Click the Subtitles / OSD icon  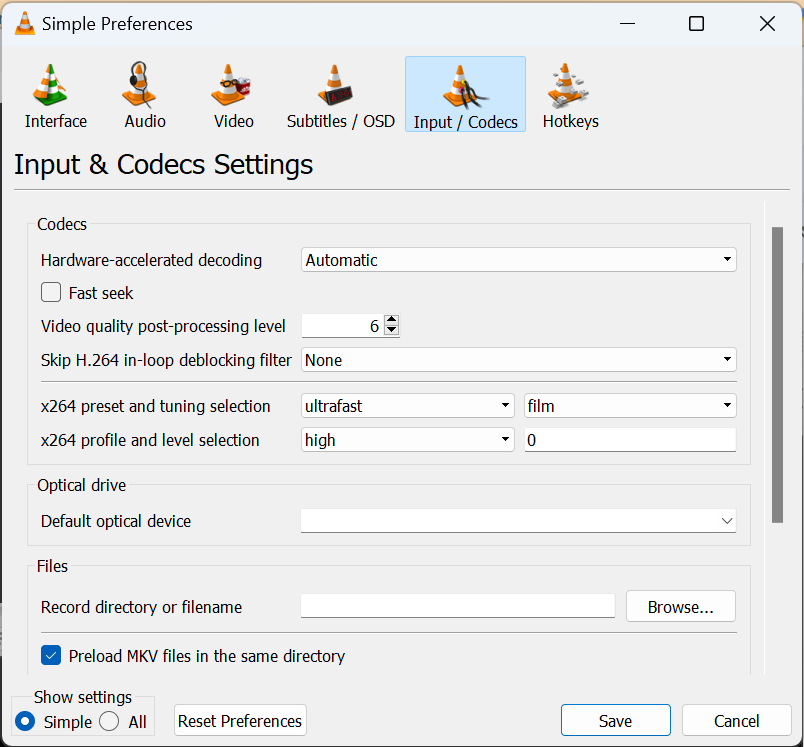[x=340, y=94]
